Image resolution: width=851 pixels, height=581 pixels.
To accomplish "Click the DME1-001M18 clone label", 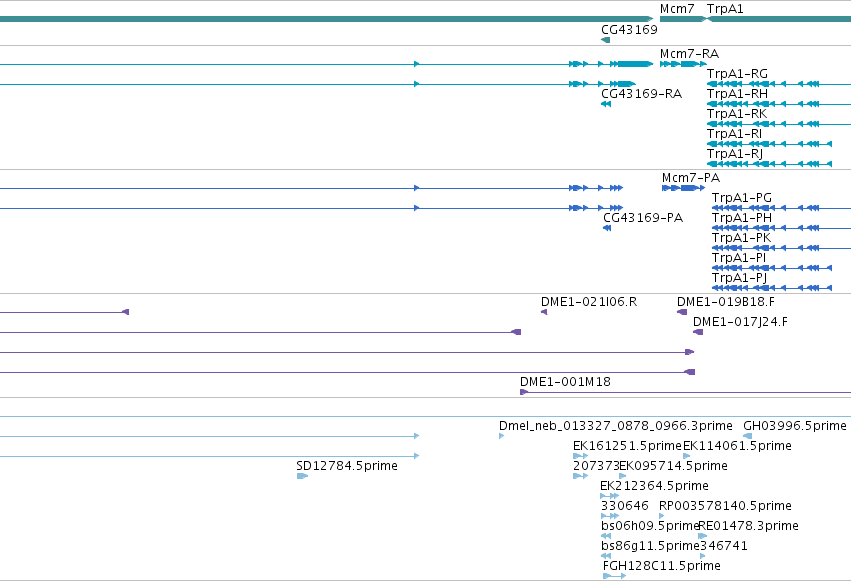I will [x=565, y=382].
